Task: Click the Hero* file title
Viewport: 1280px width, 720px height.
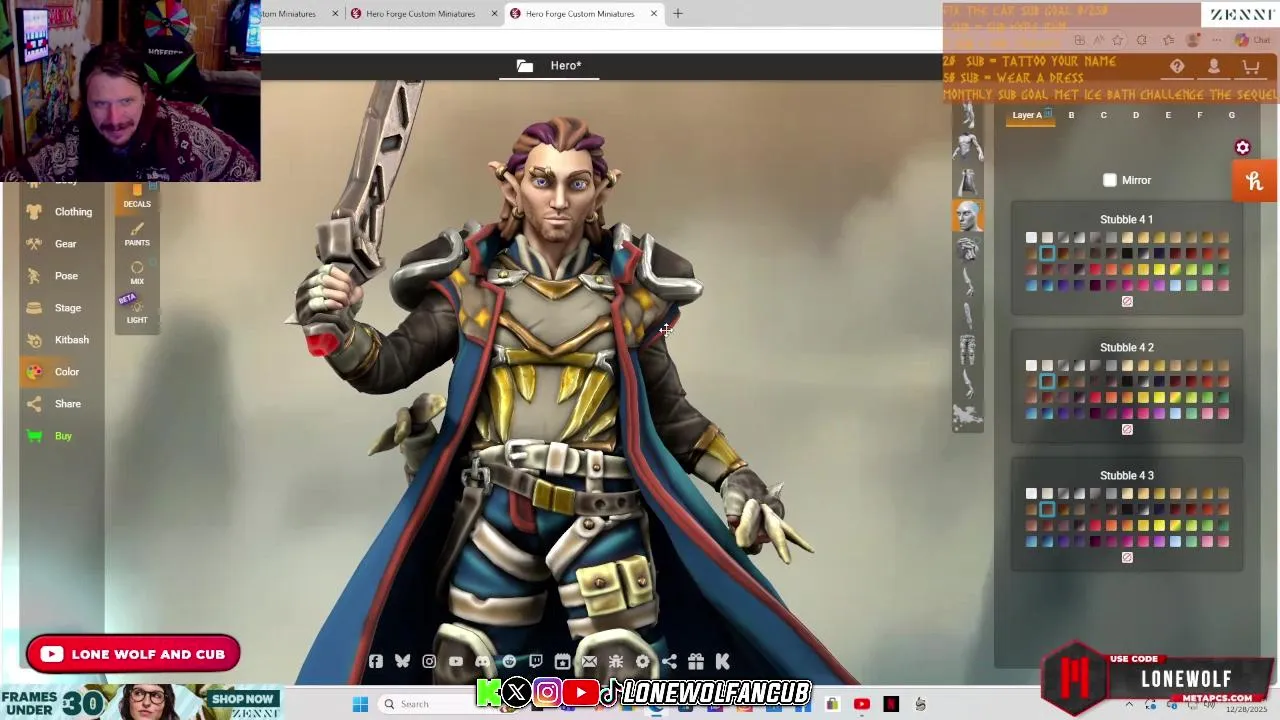Action: coord(566,66)
